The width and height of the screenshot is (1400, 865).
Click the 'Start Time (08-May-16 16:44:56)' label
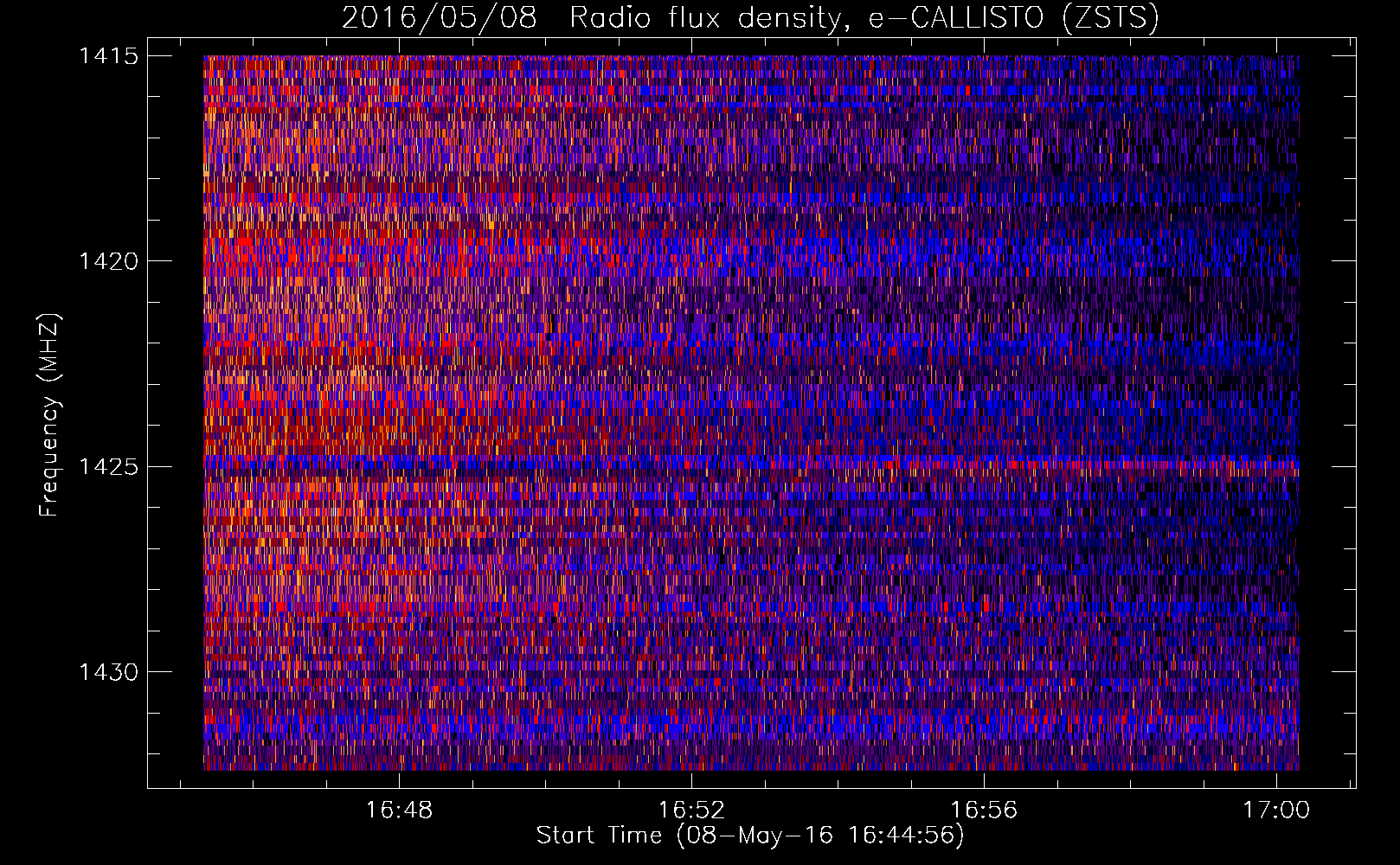pyautogui.click(x=750, y=836)
